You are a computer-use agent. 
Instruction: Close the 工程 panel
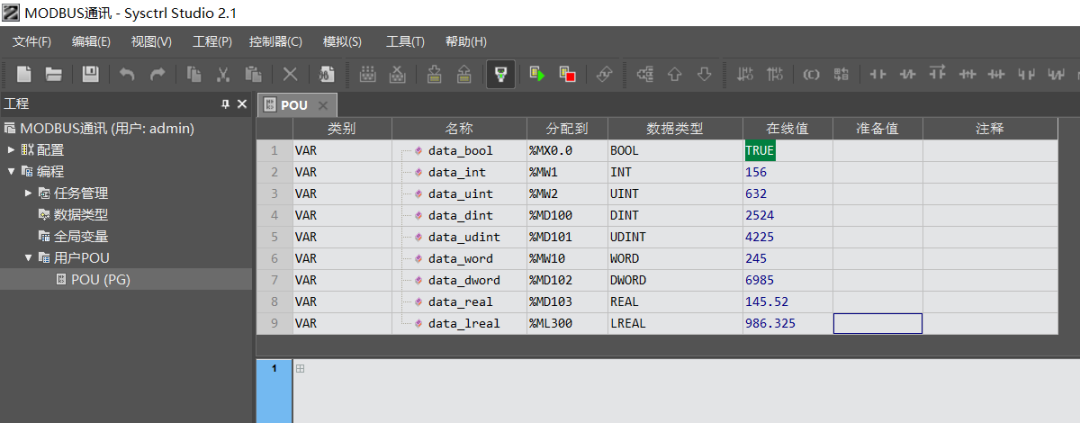click(x=242, y=104)
